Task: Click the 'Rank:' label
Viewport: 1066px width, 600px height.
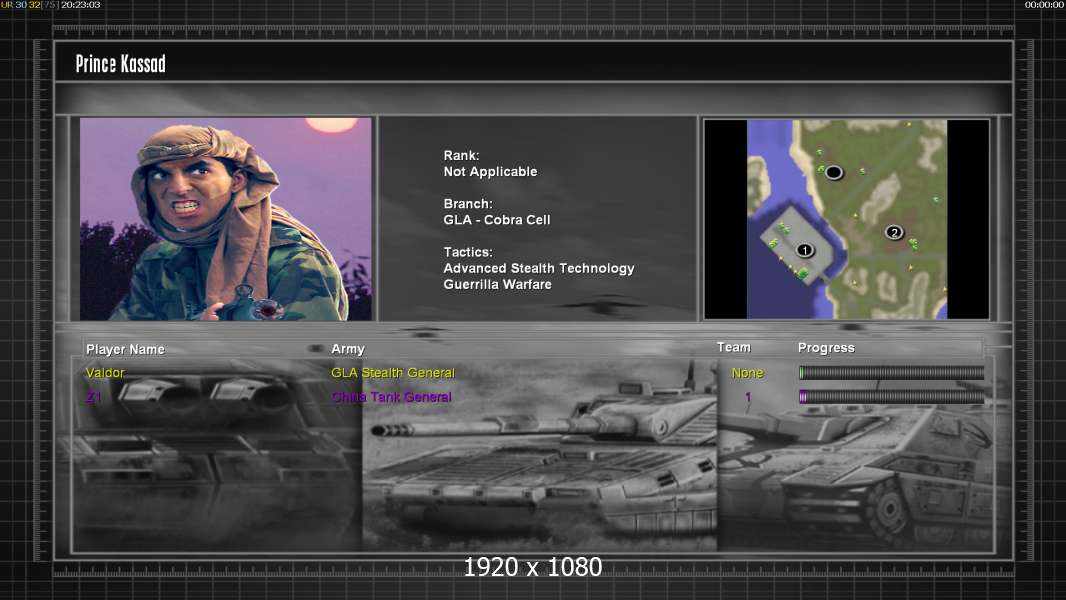Action: [461, 156]
